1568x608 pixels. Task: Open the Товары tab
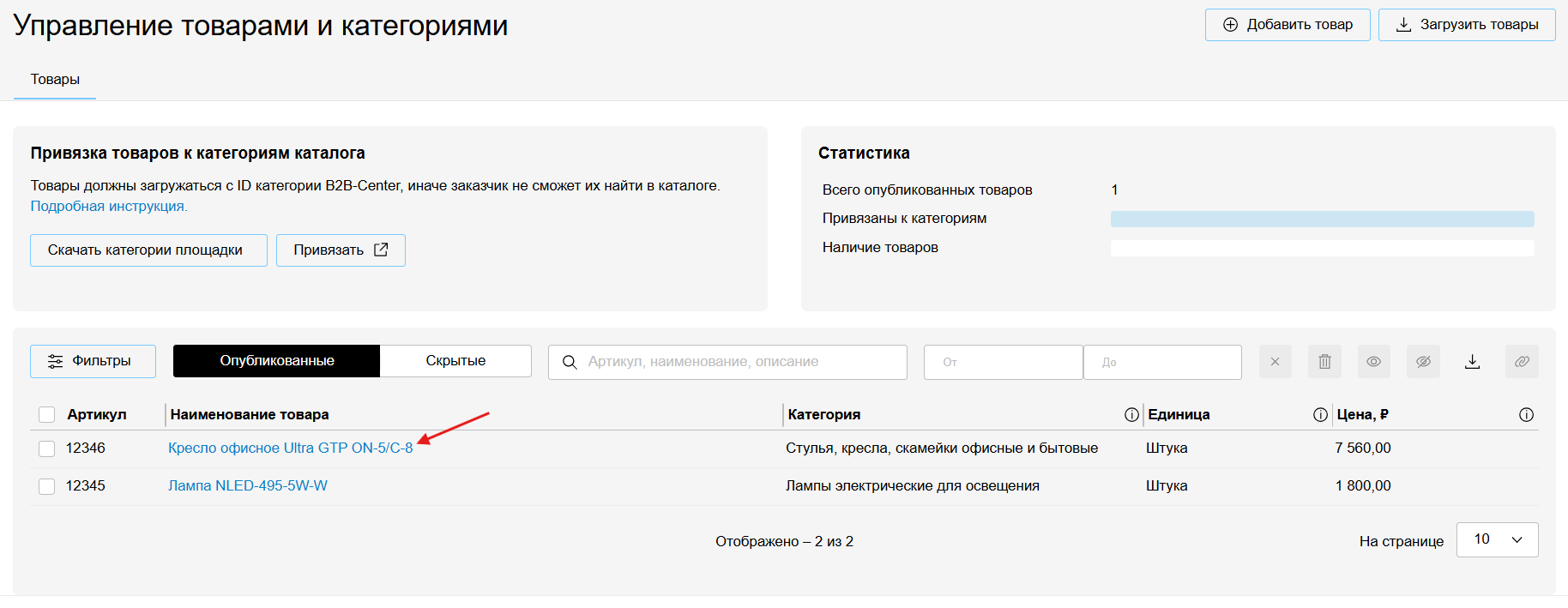[x=55, y=80]
